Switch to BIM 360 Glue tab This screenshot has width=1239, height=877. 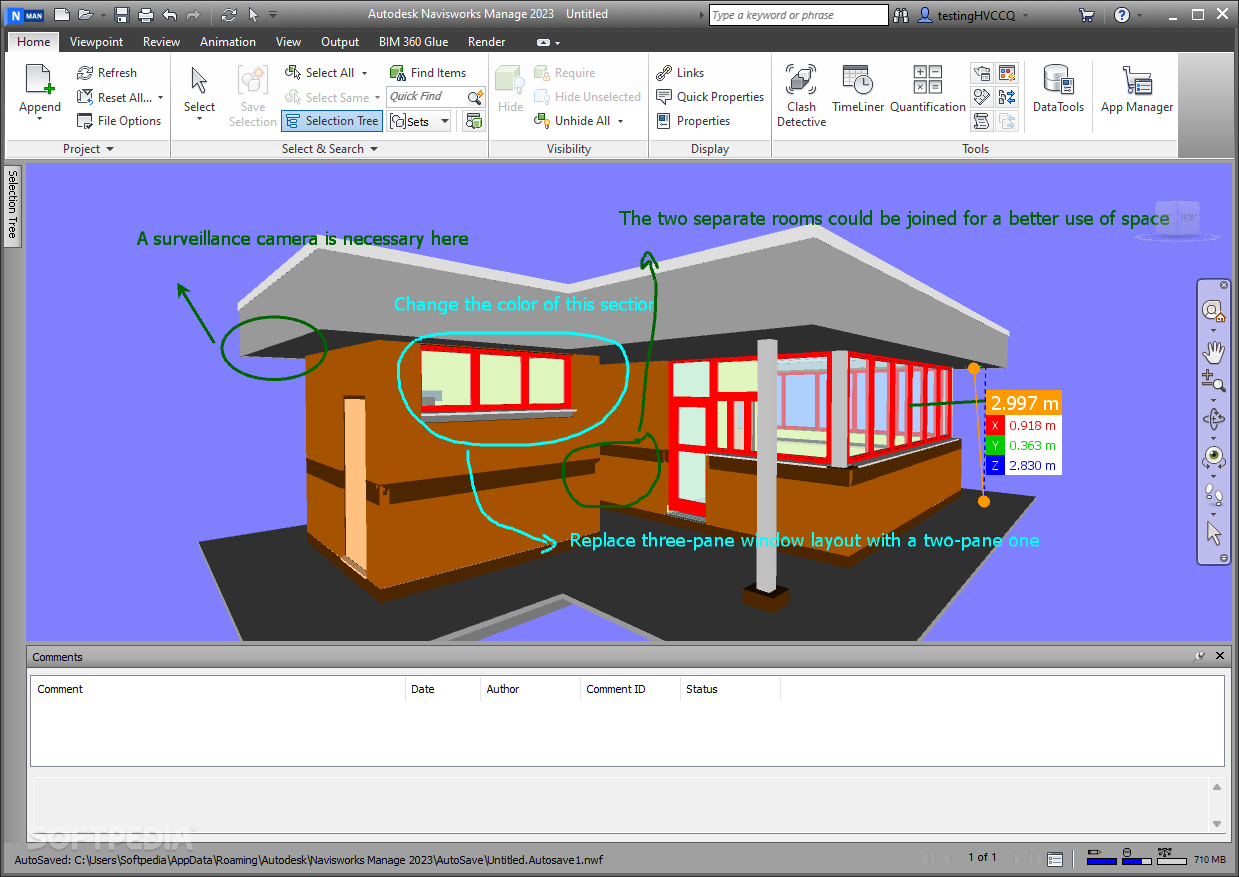(x=414, y=42)
